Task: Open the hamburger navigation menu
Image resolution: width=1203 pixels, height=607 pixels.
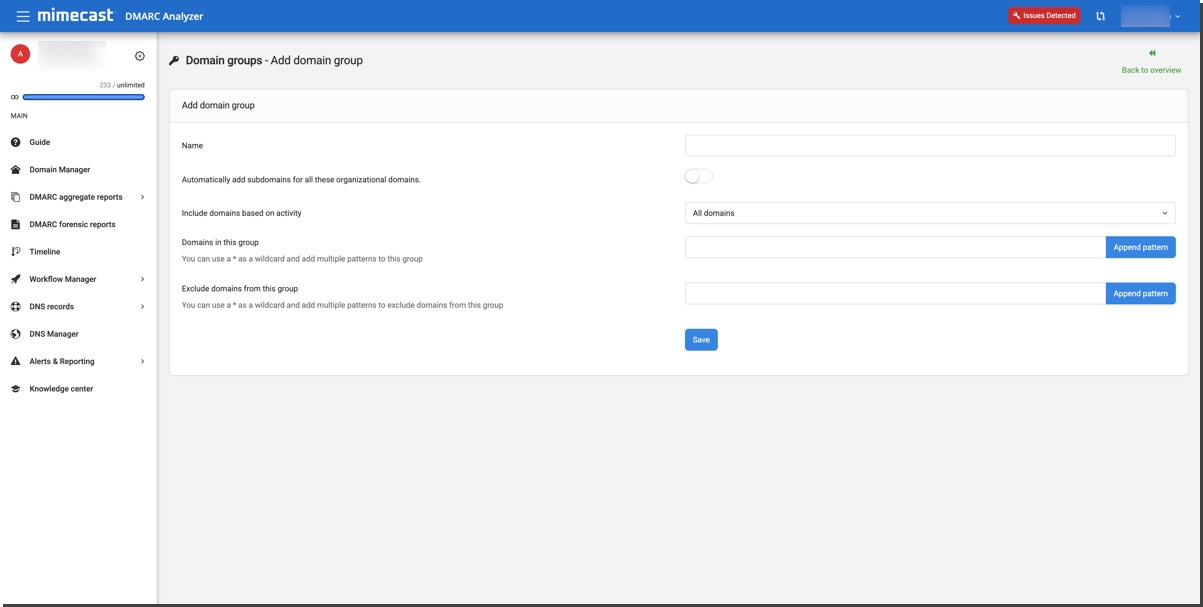Action: click(x=23, y=16)
